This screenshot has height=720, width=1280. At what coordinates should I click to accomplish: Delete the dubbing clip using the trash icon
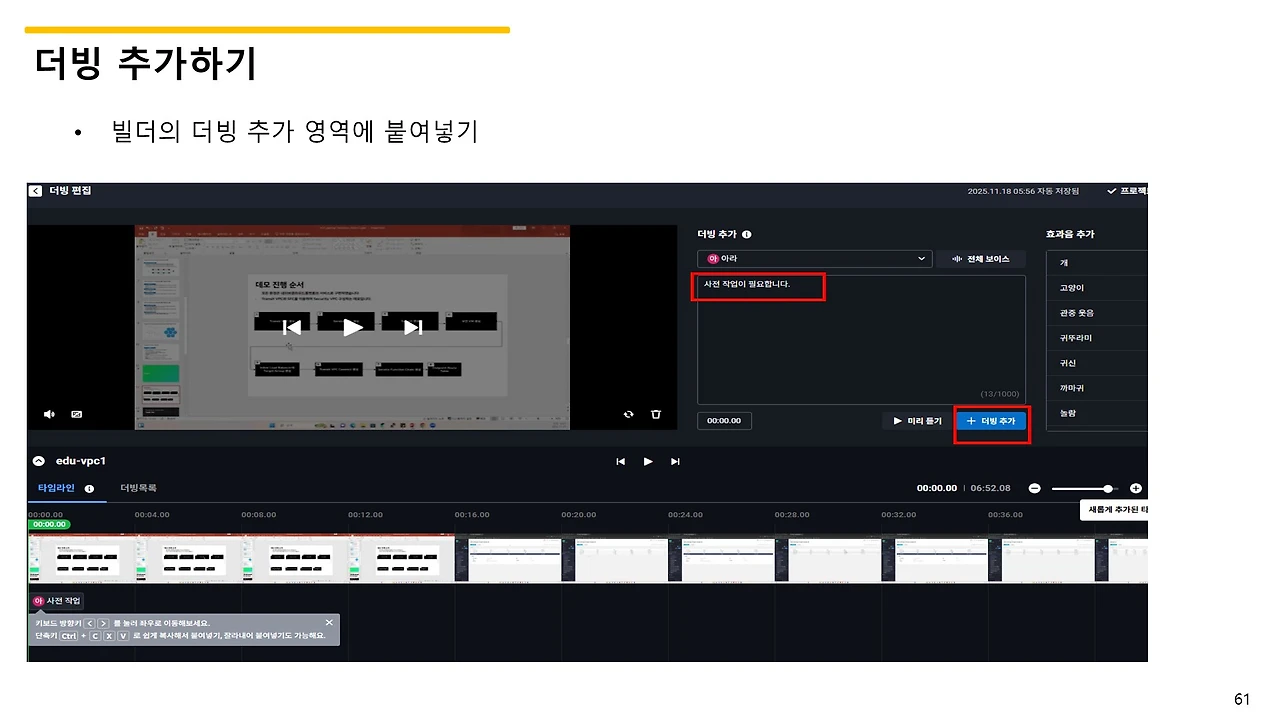tap(655, 413)
